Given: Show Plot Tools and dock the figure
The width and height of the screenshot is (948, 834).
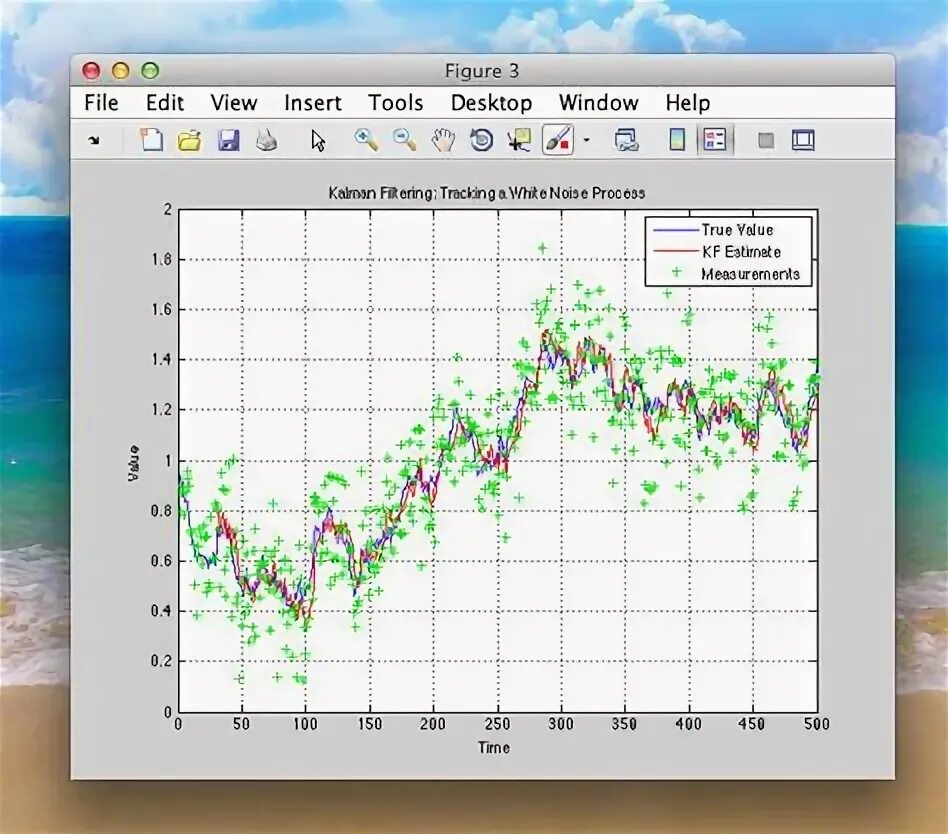Looking at the screenshot, I should pyautogui.click(x=803, y=140).
